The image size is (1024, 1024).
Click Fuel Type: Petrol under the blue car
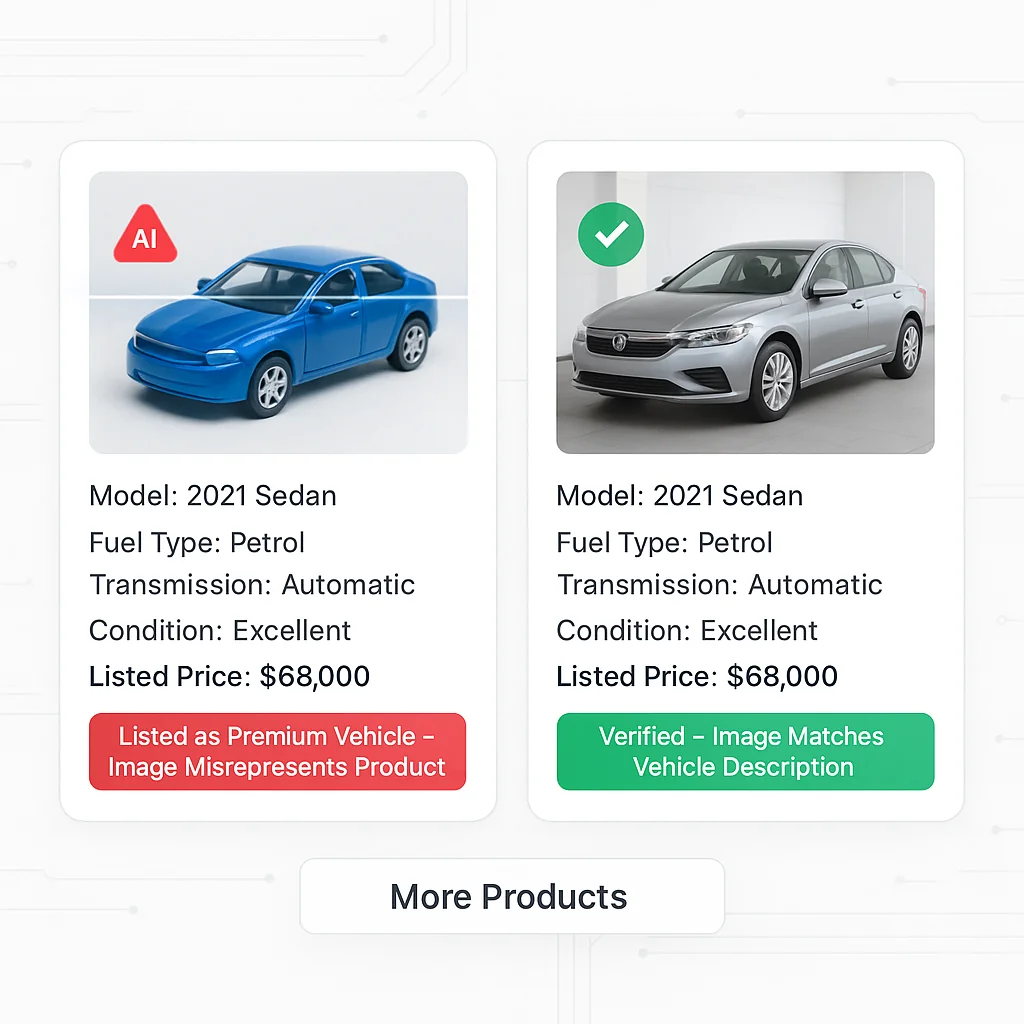tap(197, 543)
